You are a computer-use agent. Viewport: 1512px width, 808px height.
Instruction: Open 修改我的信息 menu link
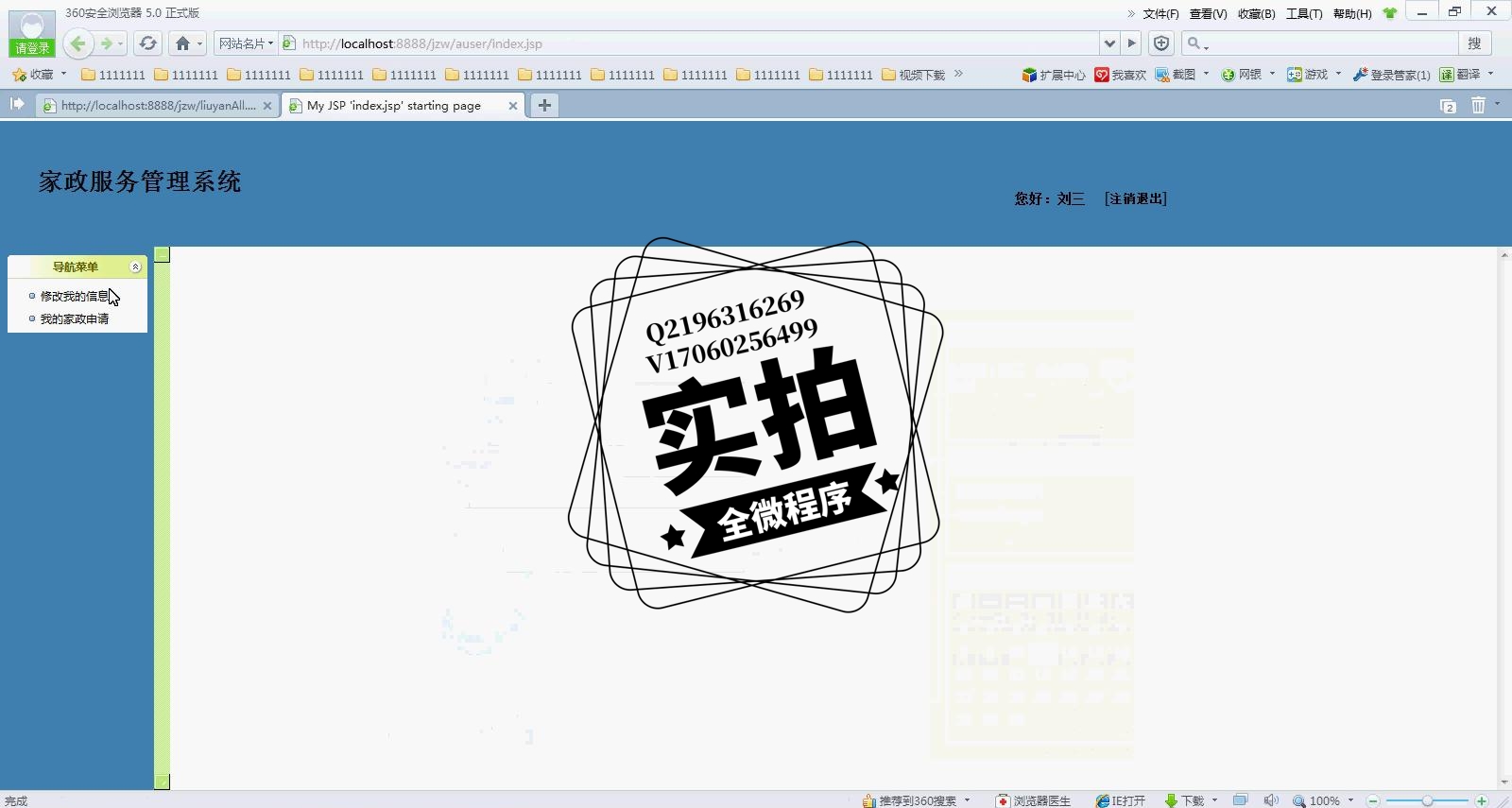tap(74, 296)
